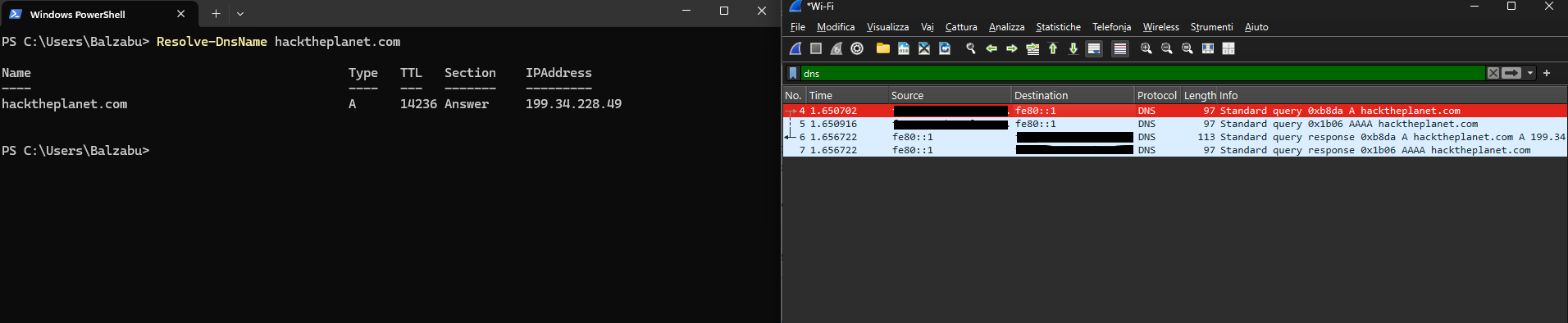Screen dimensions: 1568x323
Task: Reload the capture file icon
Action: coord(945,48)
